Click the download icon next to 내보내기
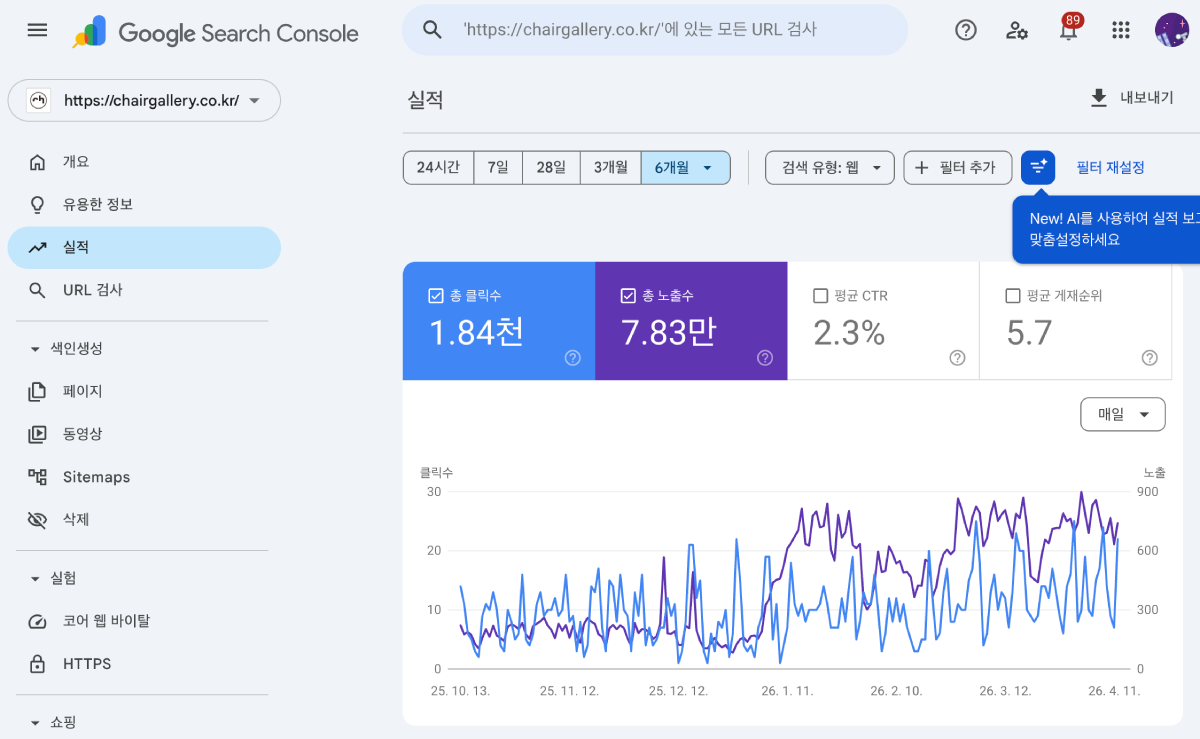This screenshot has width=1200, height=739. point(1099,98)
